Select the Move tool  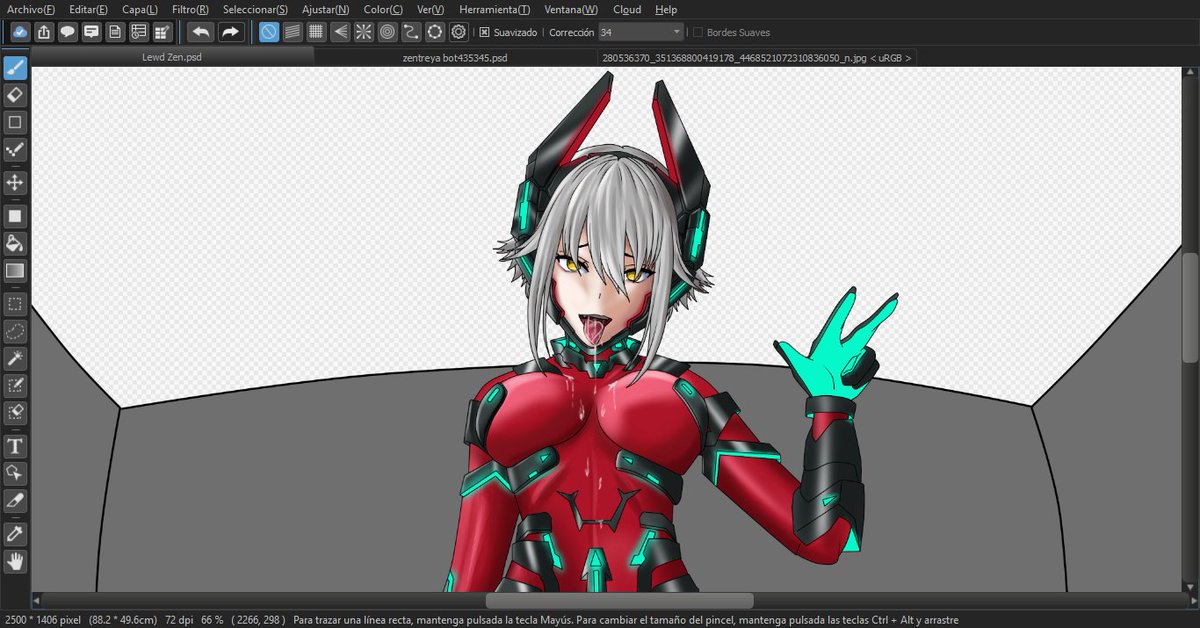pyautogui.click(x=15, y=182)
